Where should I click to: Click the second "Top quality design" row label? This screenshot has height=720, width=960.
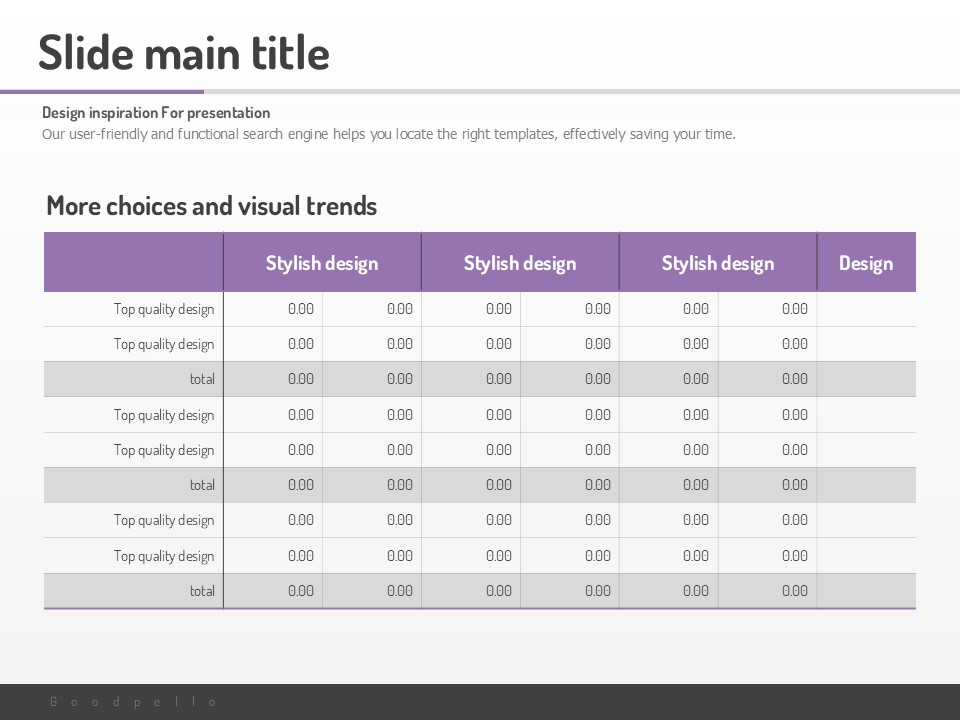tap(164, 344)
